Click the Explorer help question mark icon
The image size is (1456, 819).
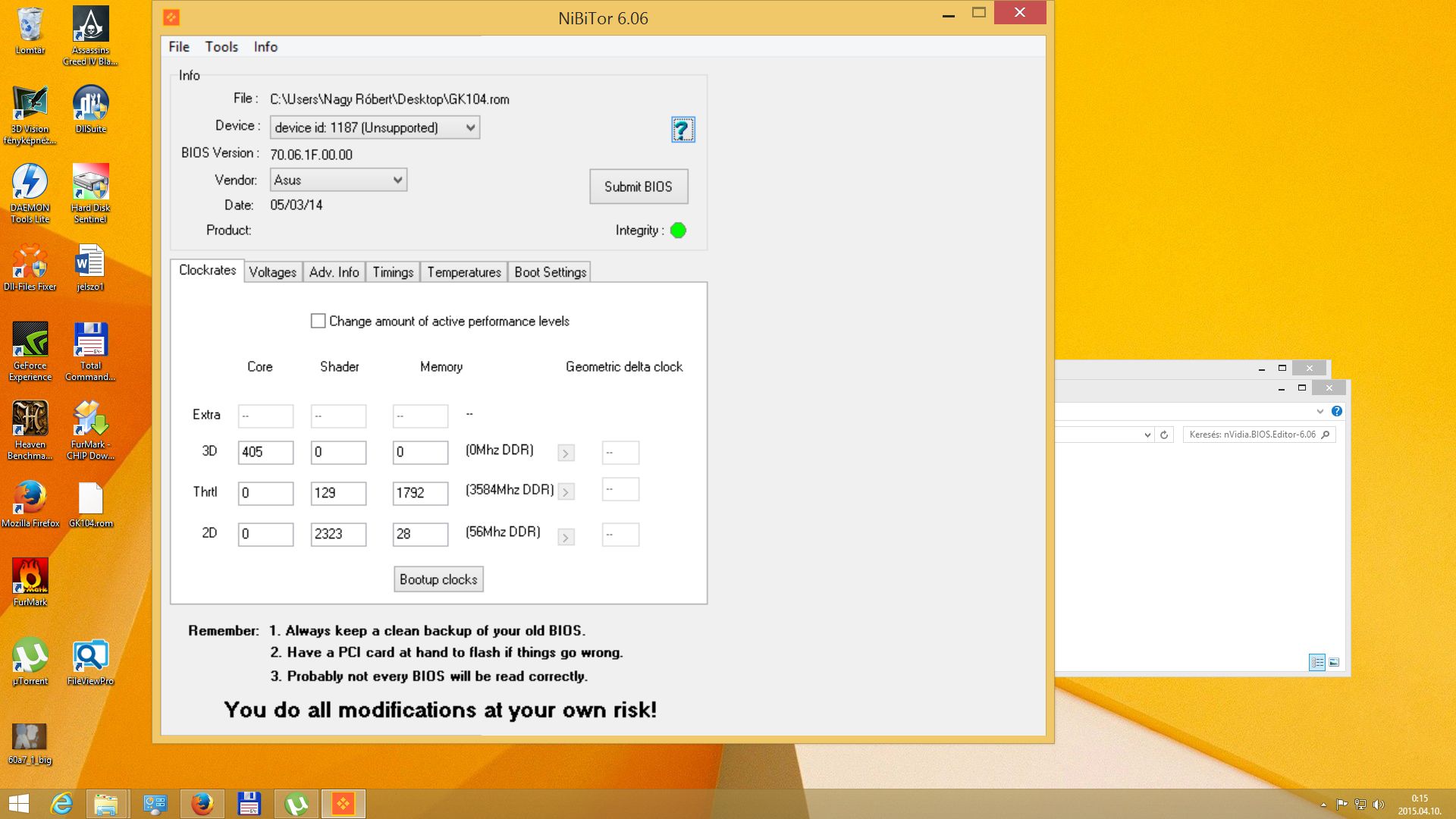pos(1337,411)
